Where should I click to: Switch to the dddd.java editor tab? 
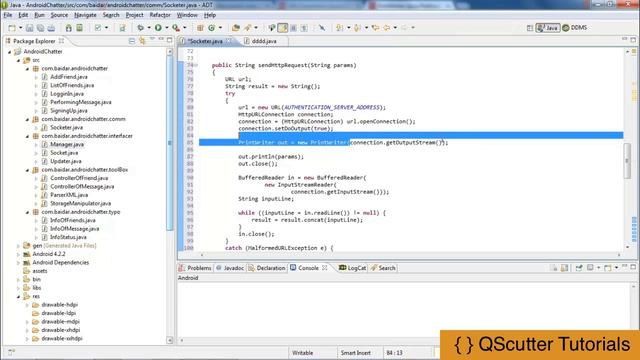pos(264,41)
